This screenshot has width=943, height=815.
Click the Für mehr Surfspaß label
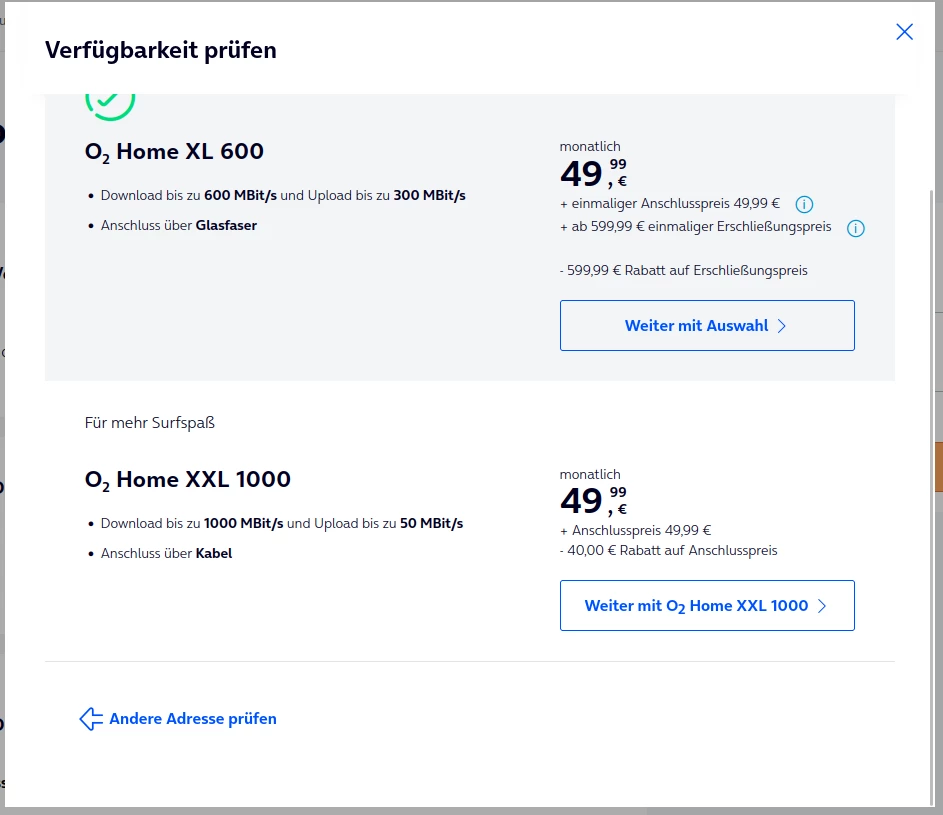pos(150,422)
